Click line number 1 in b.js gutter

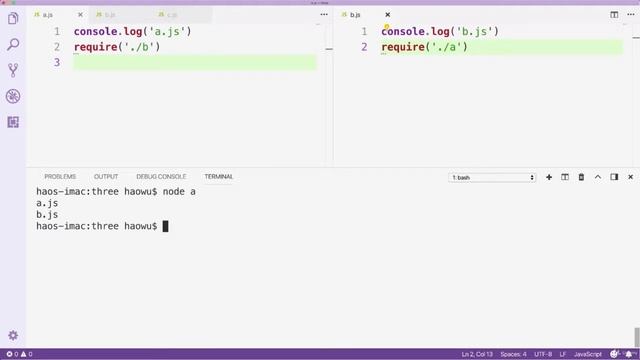click(x=364, y=31)
